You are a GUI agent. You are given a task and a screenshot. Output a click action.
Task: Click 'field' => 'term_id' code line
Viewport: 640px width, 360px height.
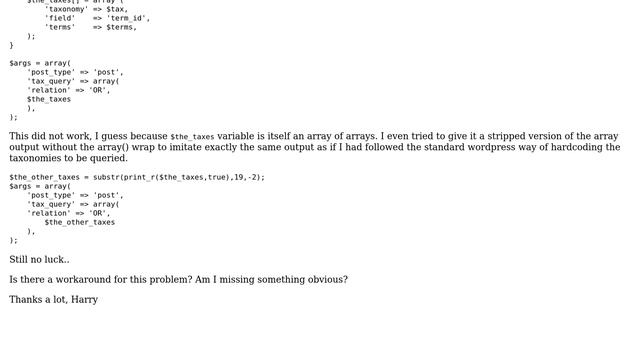97,18
